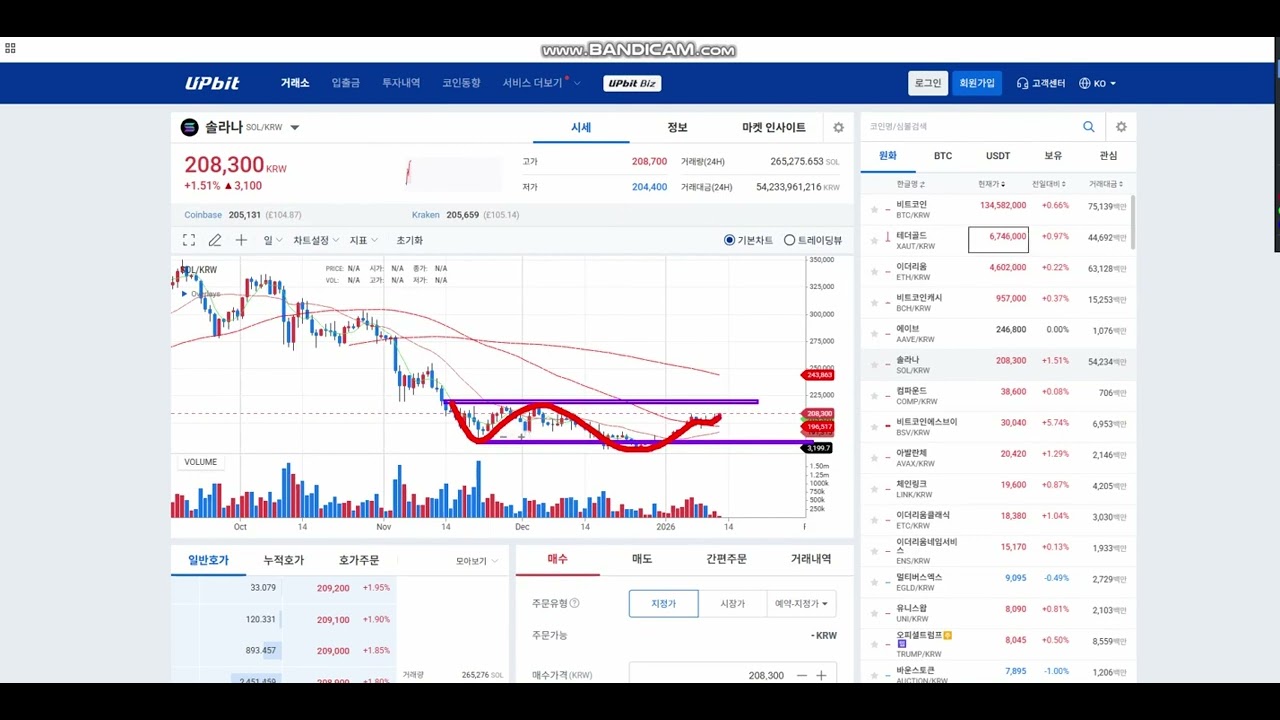The image size is (1280, 720).
Task: Favorite 비트코인캐시 with its star
Action: (x=874, y=302)
